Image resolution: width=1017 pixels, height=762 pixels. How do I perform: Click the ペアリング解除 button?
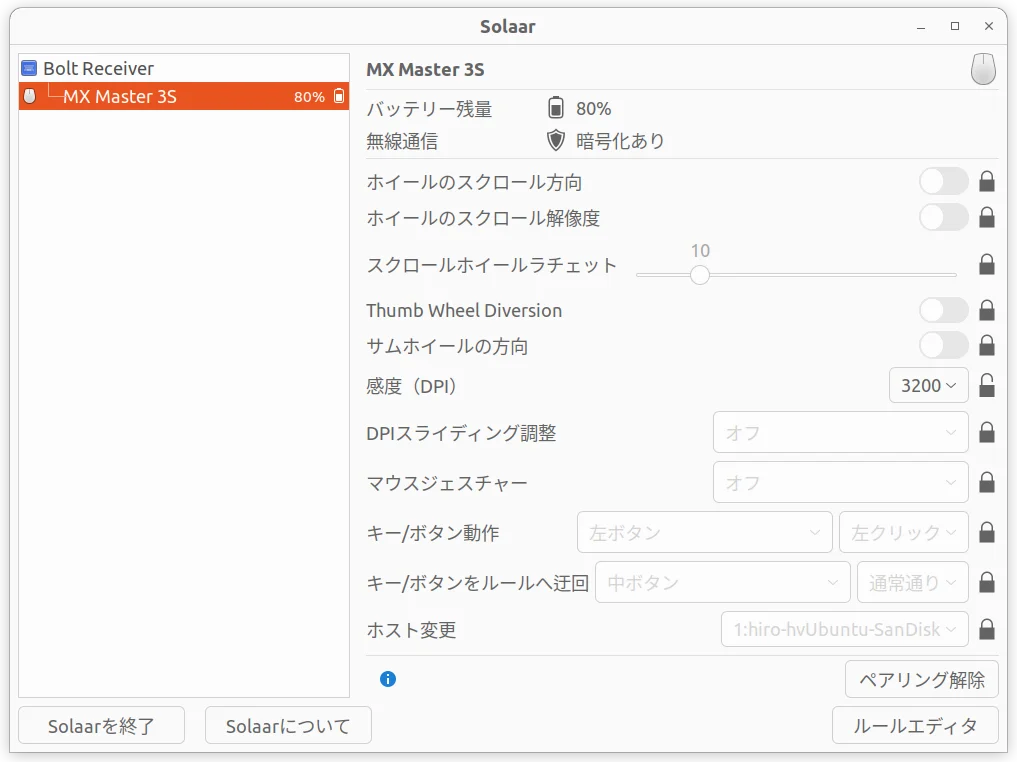[922, 679]
